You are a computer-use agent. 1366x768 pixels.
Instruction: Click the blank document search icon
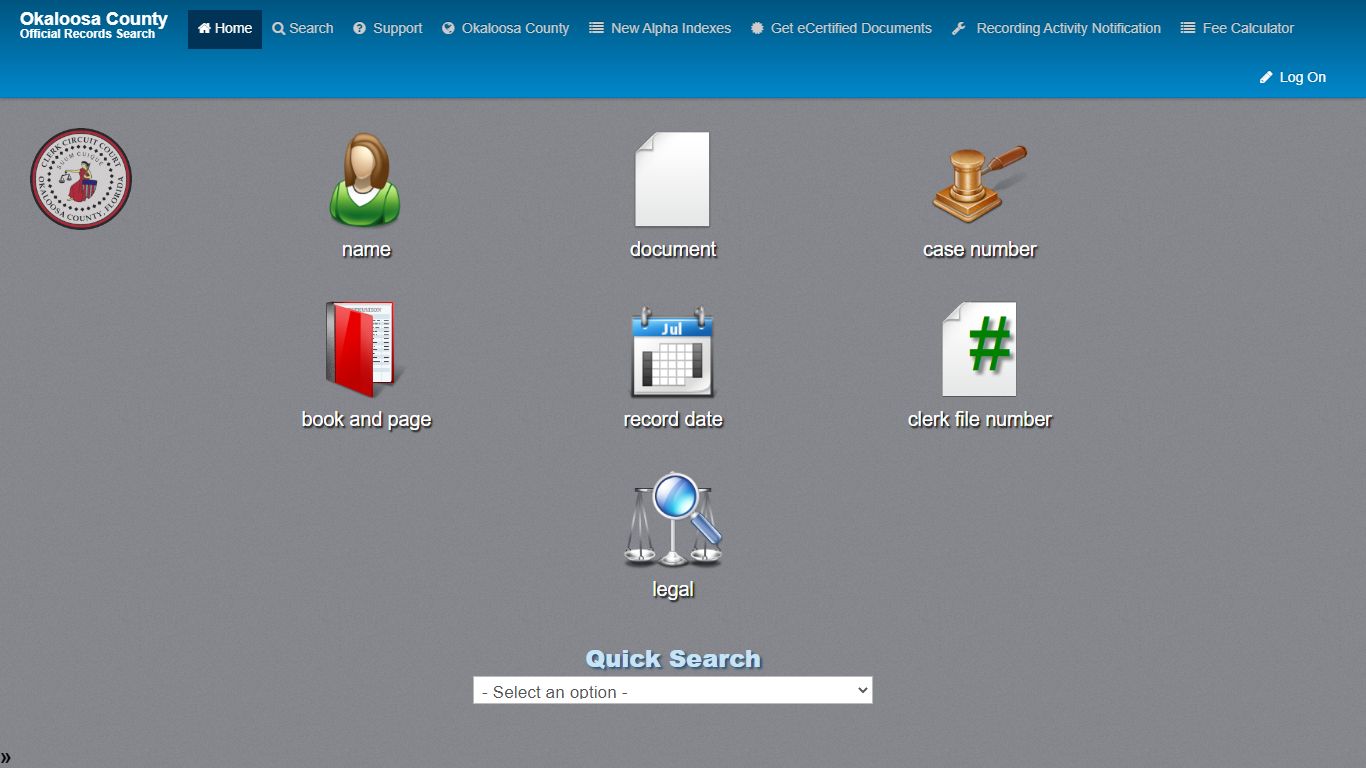[672, 180]
